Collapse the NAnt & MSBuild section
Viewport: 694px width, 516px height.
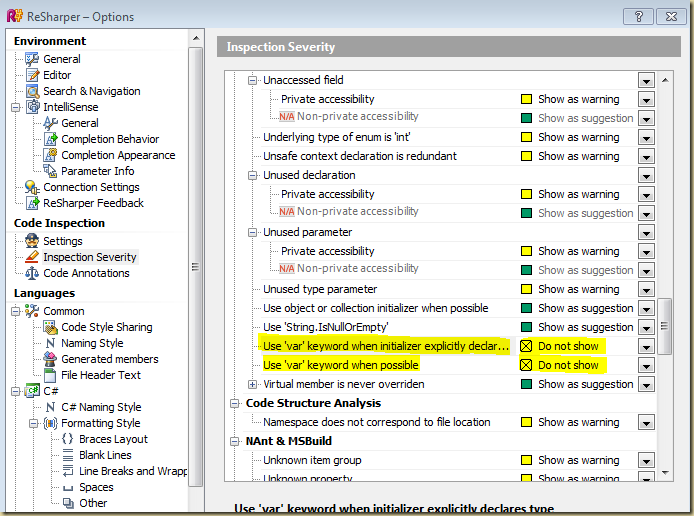[235, 441]
